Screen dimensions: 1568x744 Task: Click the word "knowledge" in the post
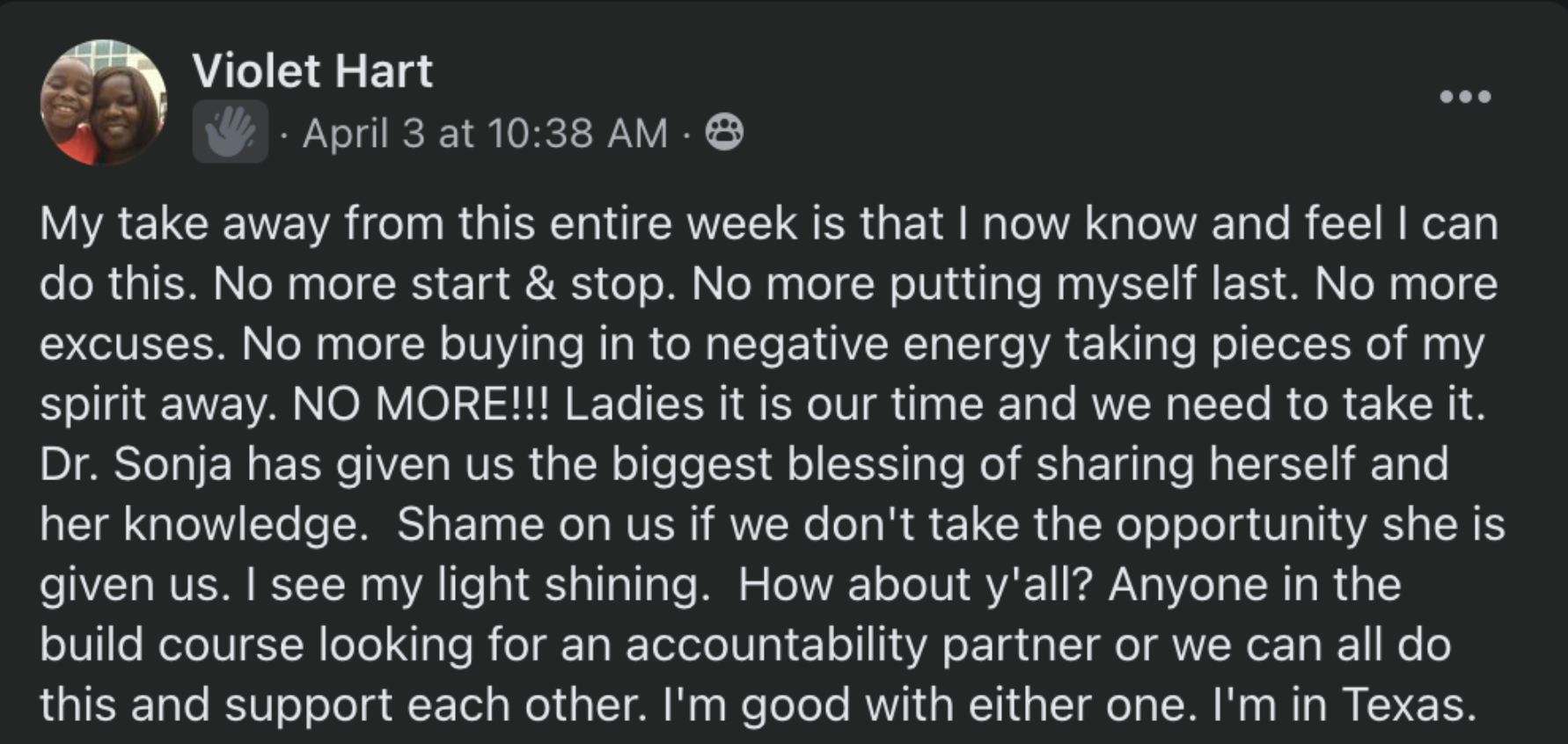[x=244, y=525]
